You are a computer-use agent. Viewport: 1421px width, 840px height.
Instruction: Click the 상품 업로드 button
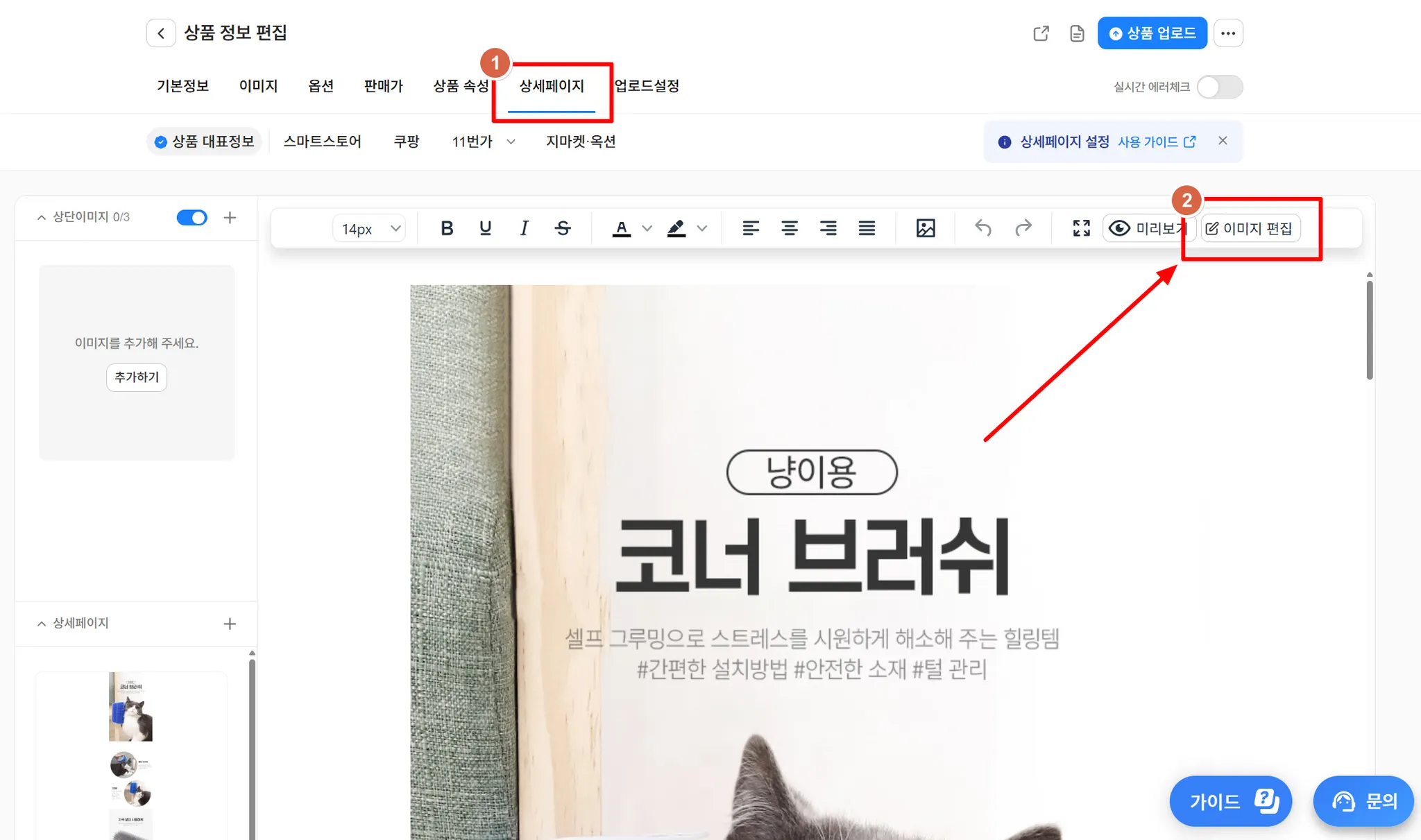click(x=1152, y=33)
